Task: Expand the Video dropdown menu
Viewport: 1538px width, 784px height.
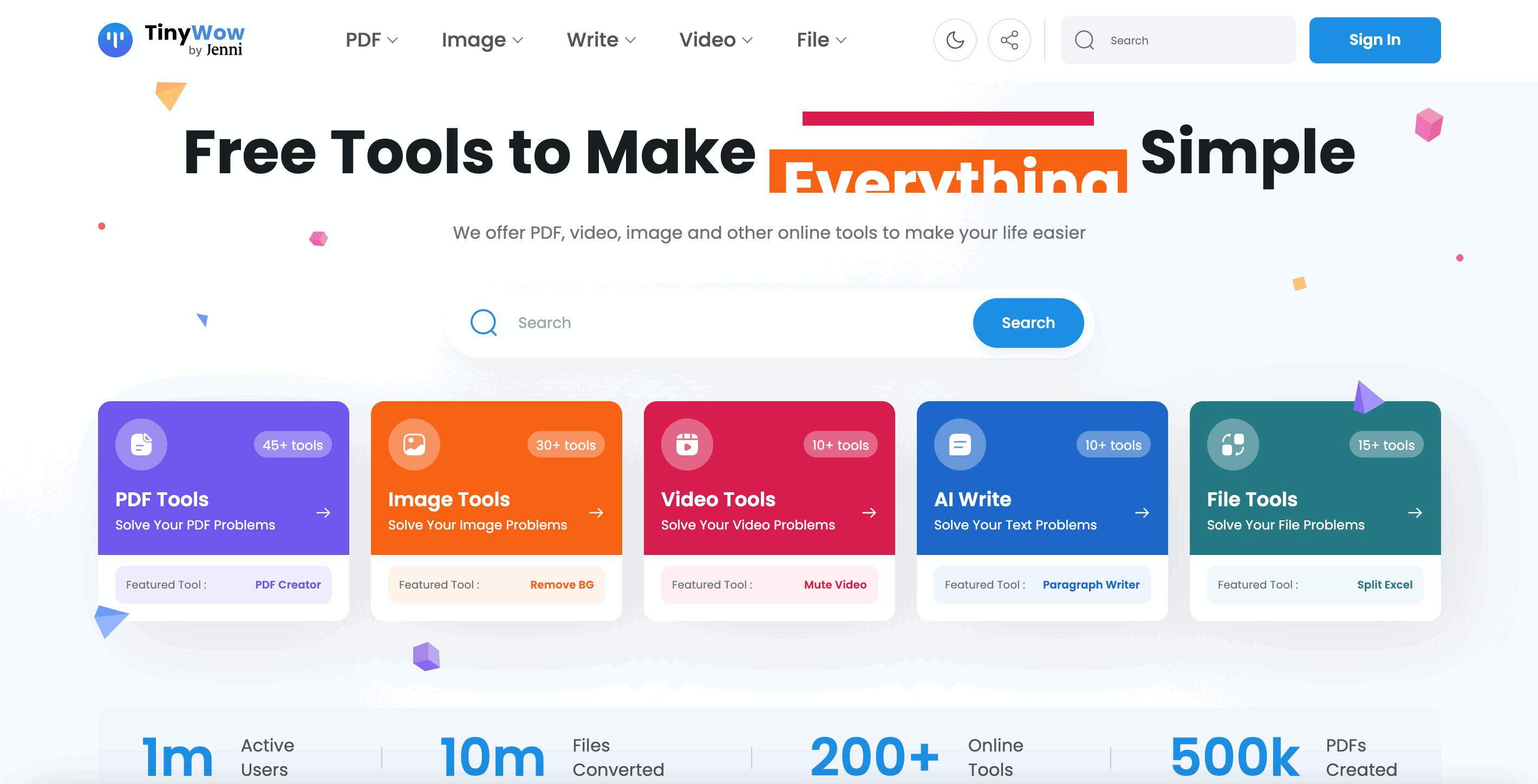Action: tap(716, 40)
